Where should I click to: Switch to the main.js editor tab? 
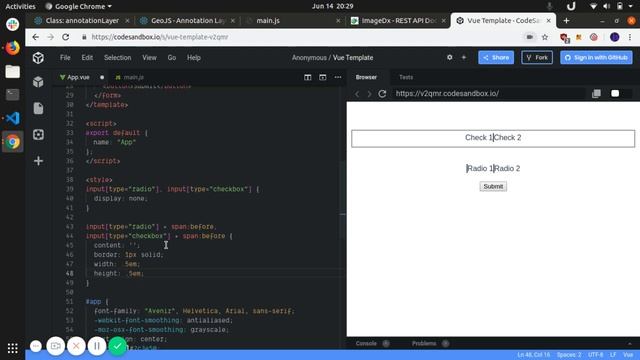(x=130, y=77)
